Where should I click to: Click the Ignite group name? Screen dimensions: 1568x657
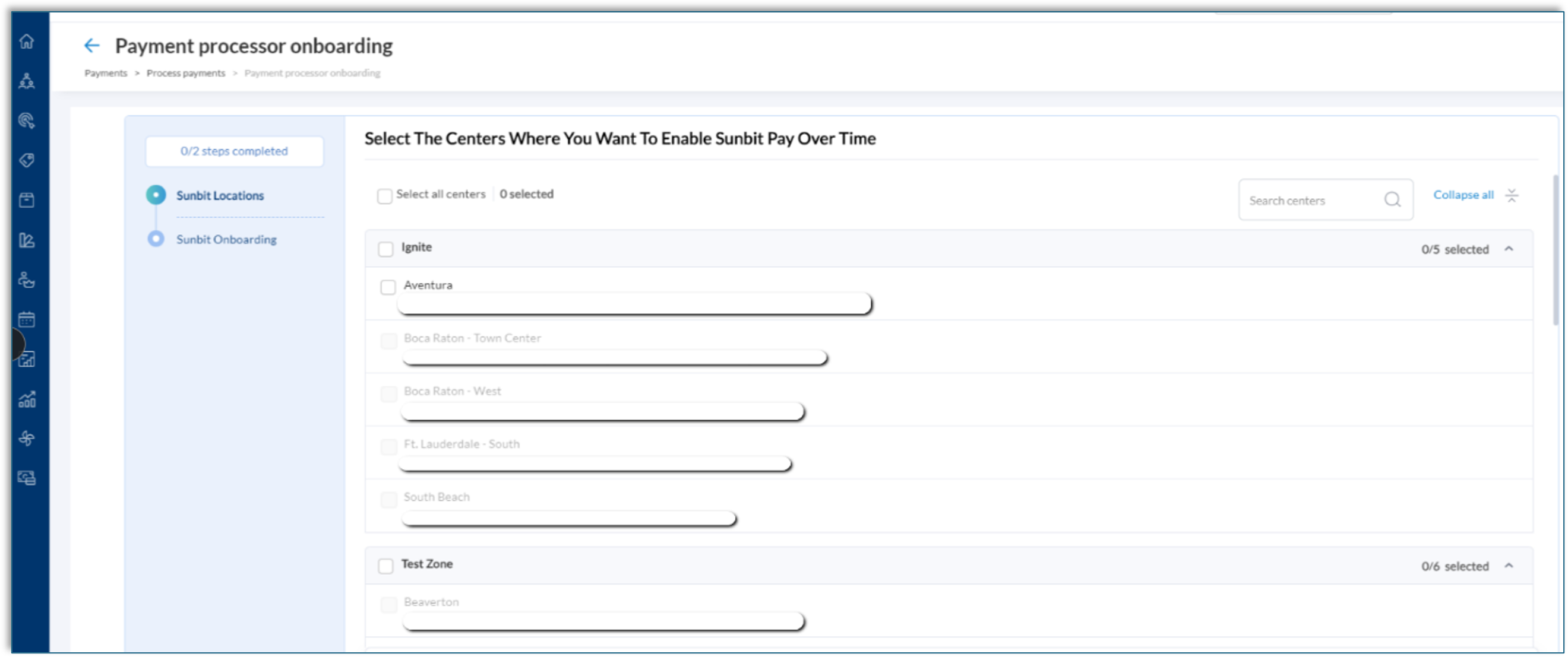click(x=416, y=247)
